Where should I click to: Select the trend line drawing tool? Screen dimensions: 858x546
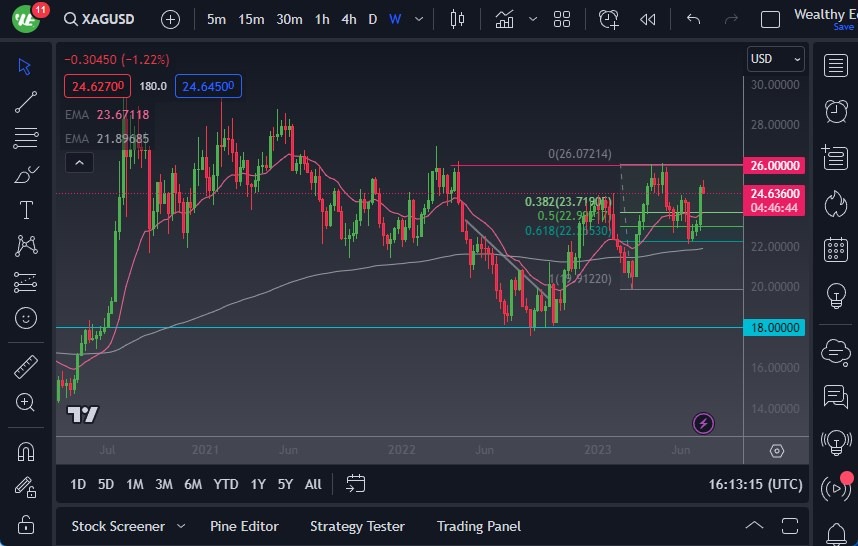click(x=26, y=101)
